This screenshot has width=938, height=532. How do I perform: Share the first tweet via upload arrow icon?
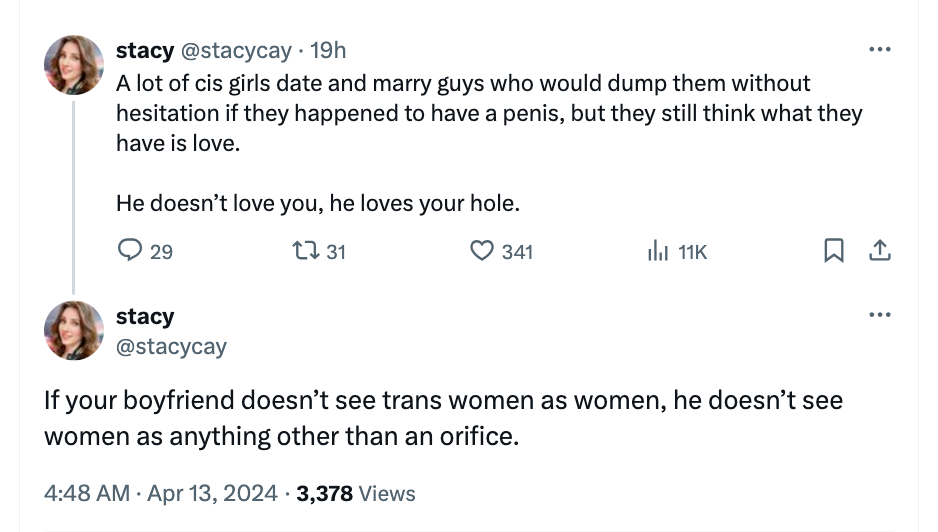(x=880, y=252)
